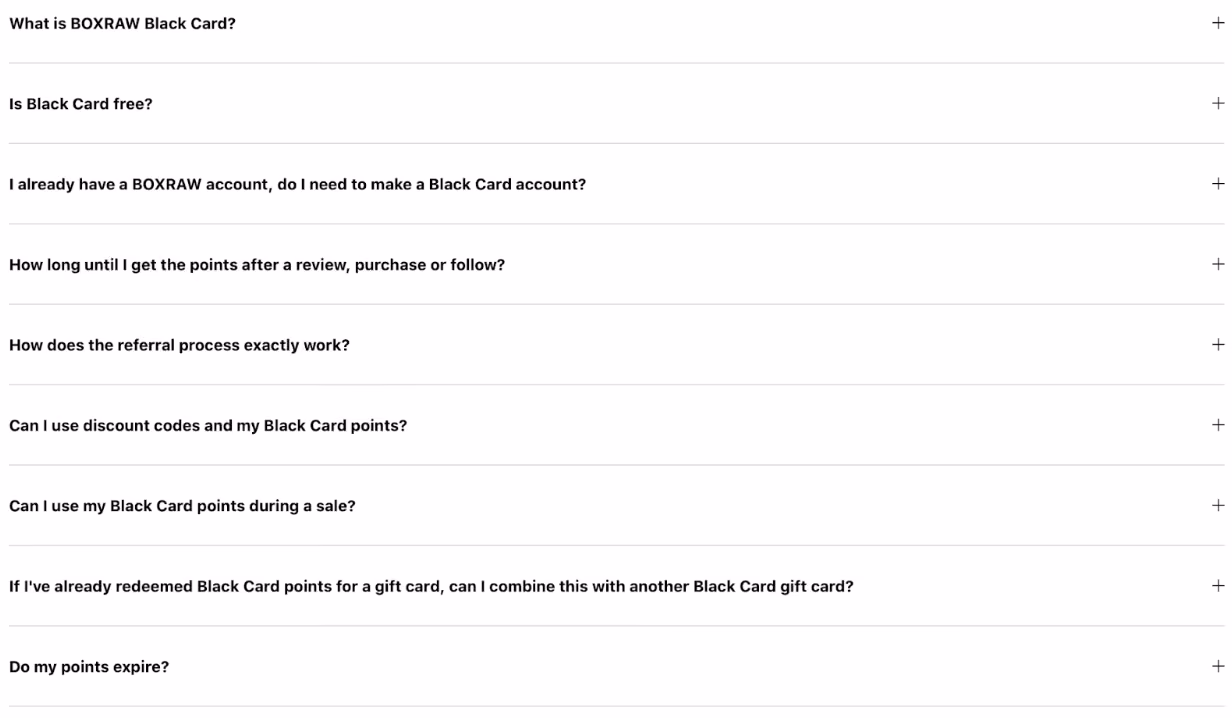Viewport: 1232px width, 718px height.
Task: Click plus icon beside discount codes question
Action: pos(1217,425)
